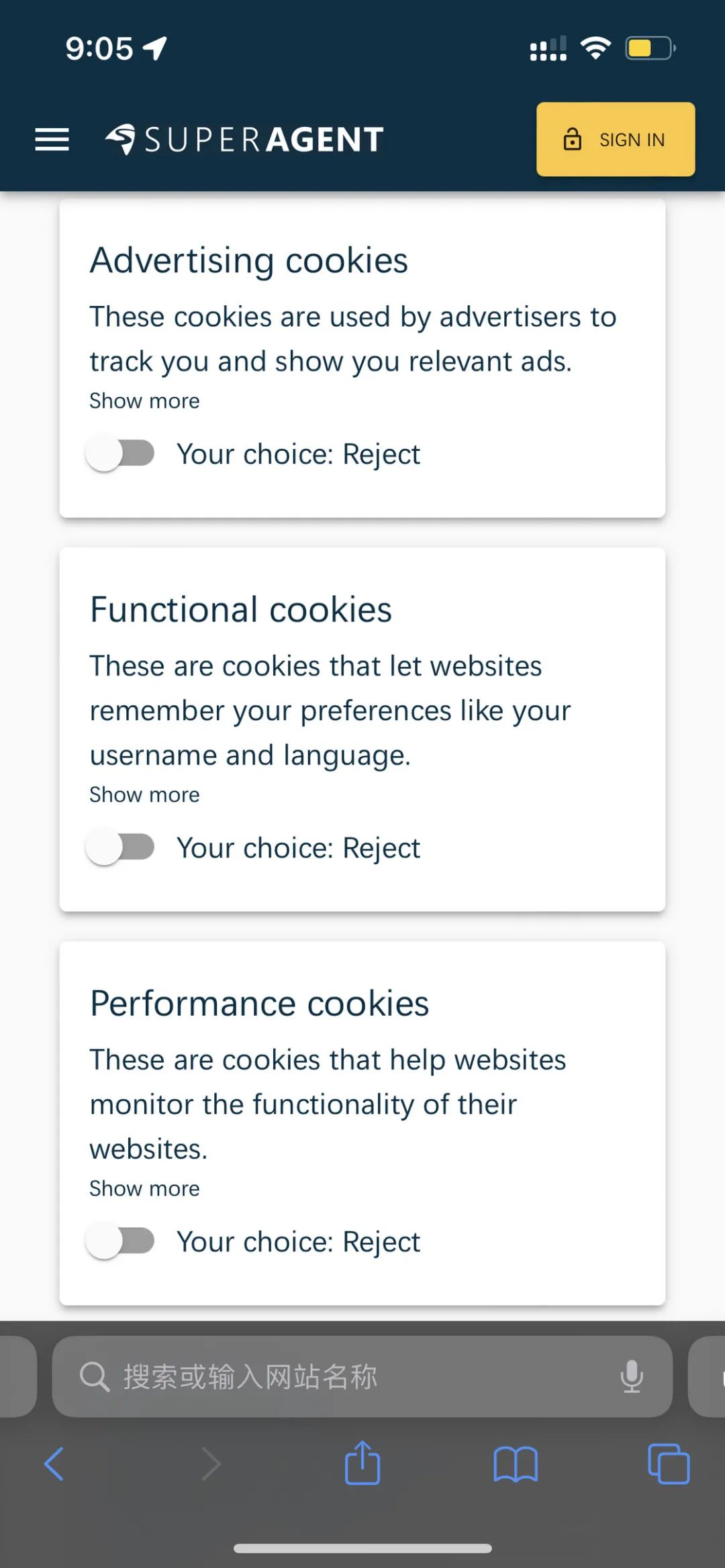Tap the home indicator bar
The width and height of the screenshot is (725, 1568).
362,1549
